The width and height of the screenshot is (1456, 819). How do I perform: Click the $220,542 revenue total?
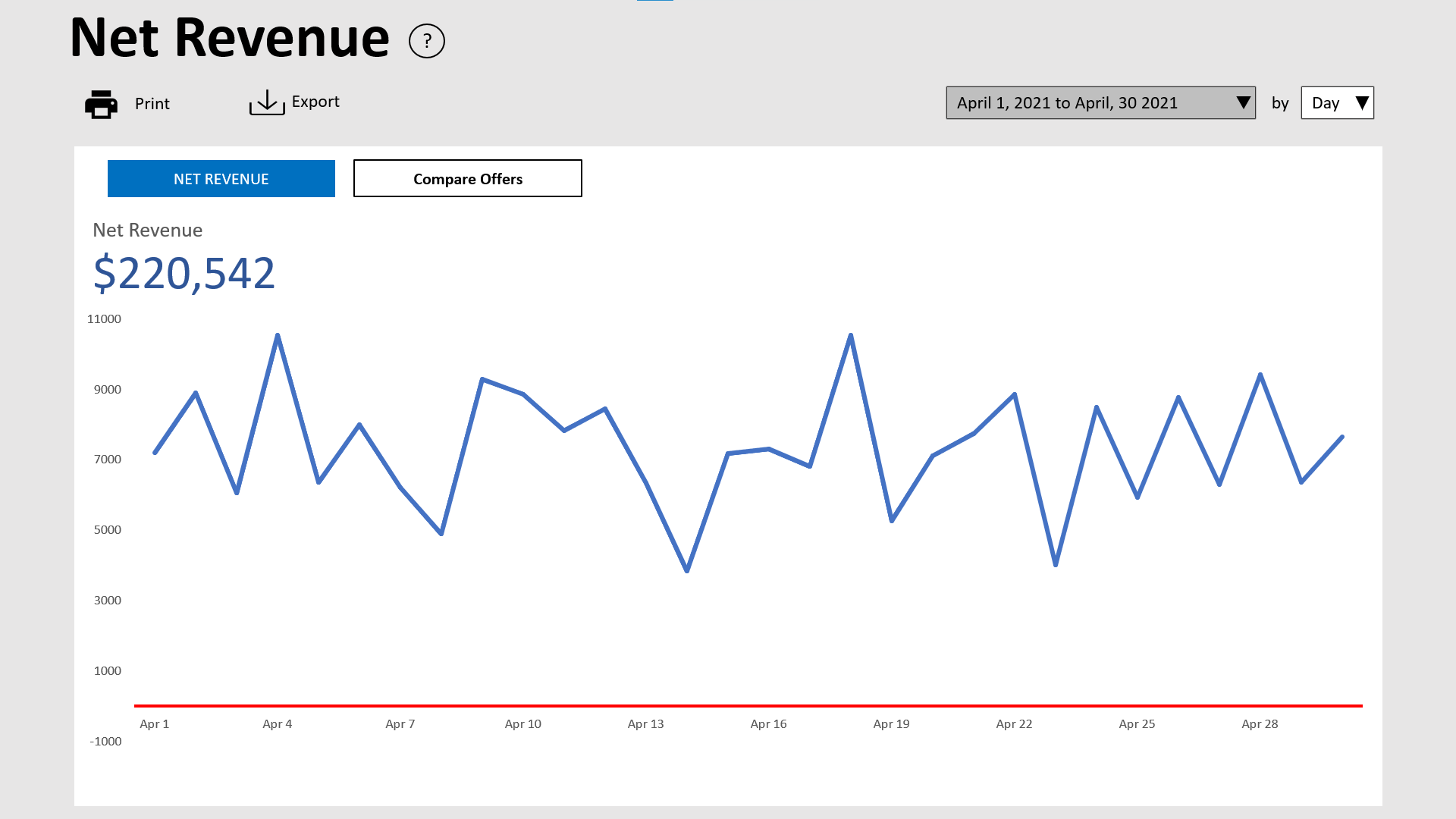pos(184,274)
